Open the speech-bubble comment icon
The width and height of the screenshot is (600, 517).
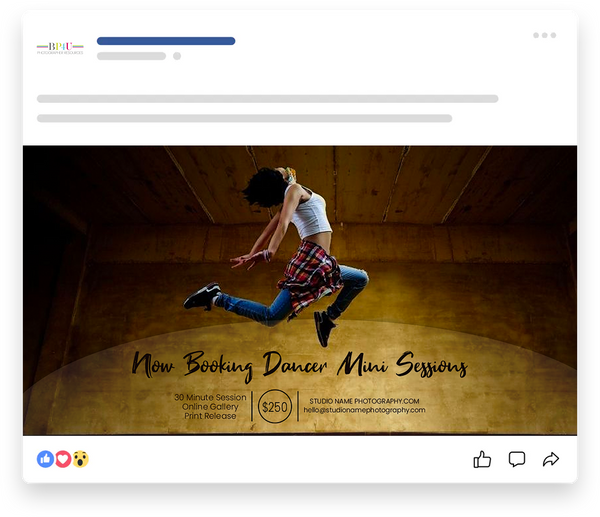point(517,459)
